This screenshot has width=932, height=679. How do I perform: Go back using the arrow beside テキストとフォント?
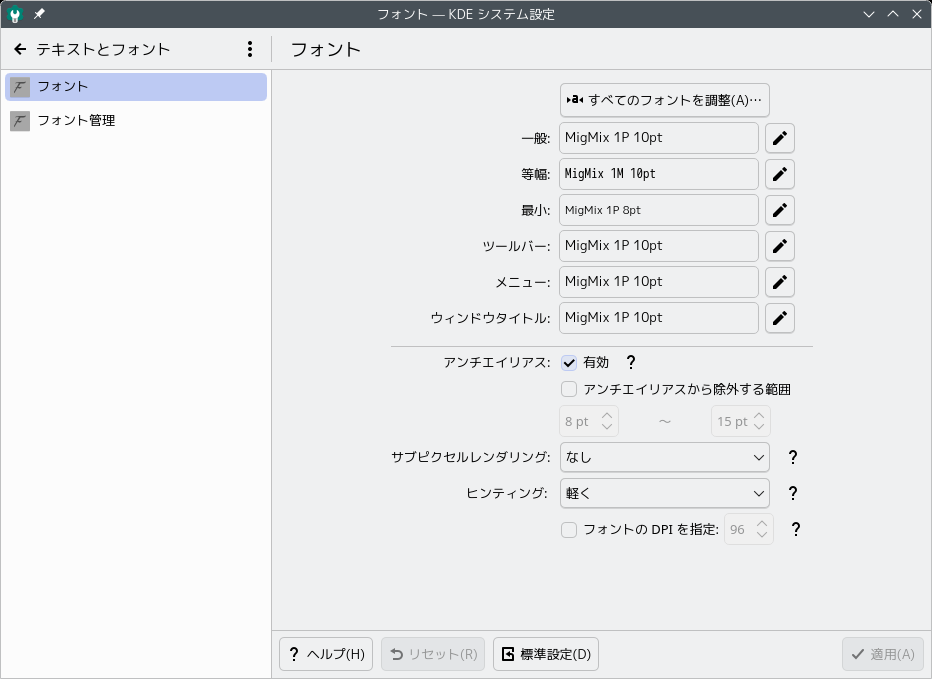[20, 49]
